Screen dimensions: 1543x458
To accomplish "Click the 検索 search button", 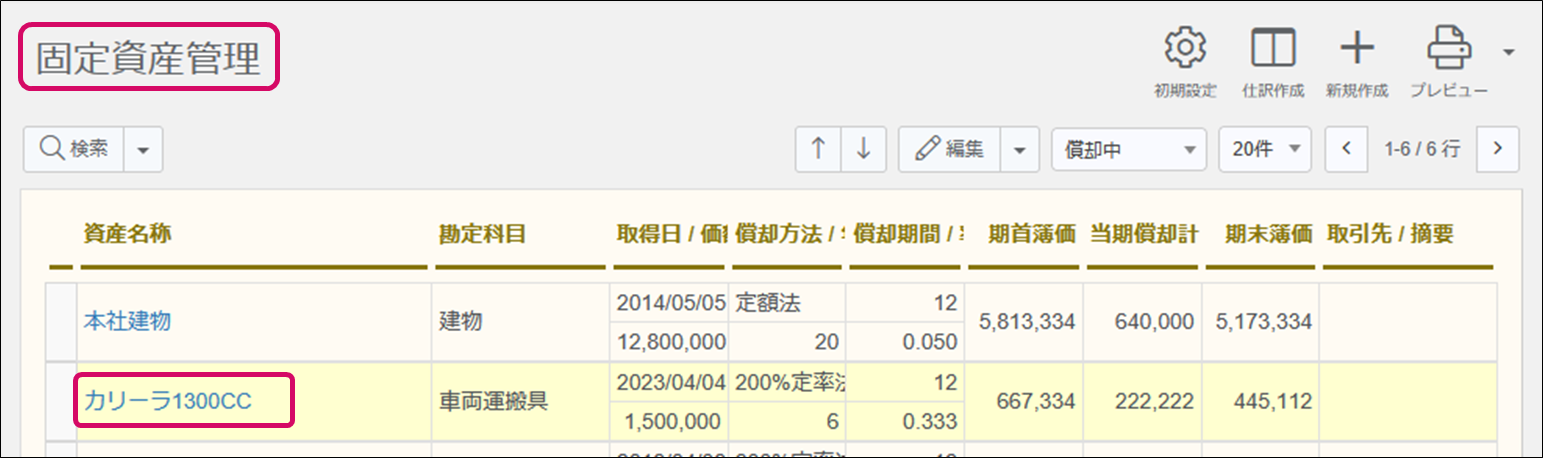I will click(x=74, y=149).
